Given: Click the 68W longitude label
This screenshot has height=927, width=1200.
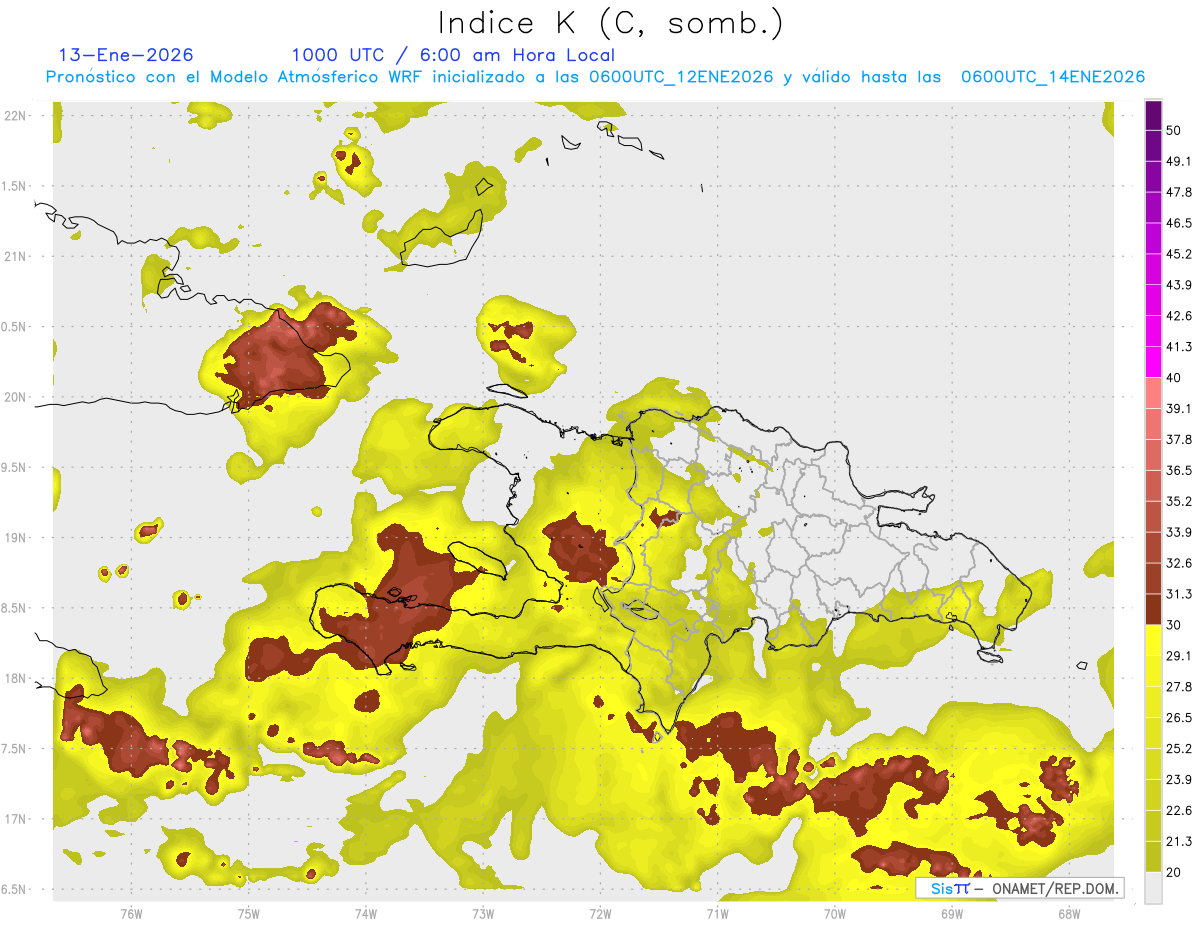Looking at the screenshot, I should 1069,914.
